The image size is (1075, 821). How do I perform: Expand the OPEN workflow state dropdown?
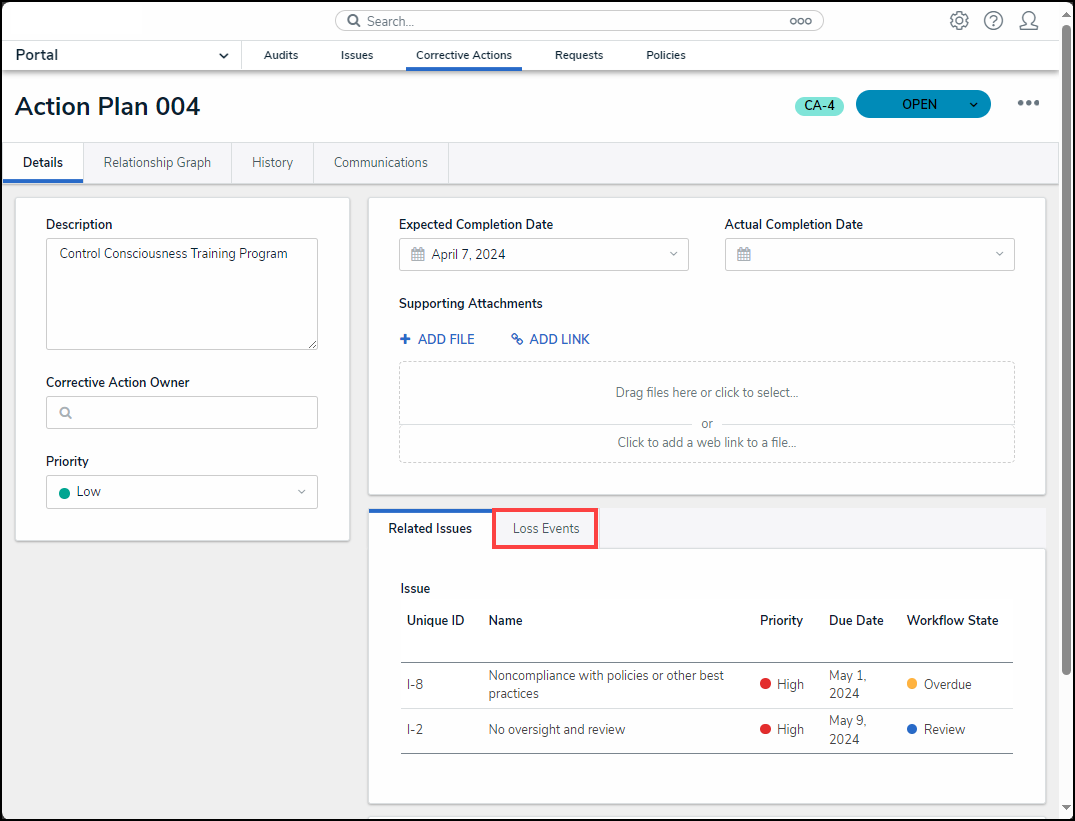[974, 105]
